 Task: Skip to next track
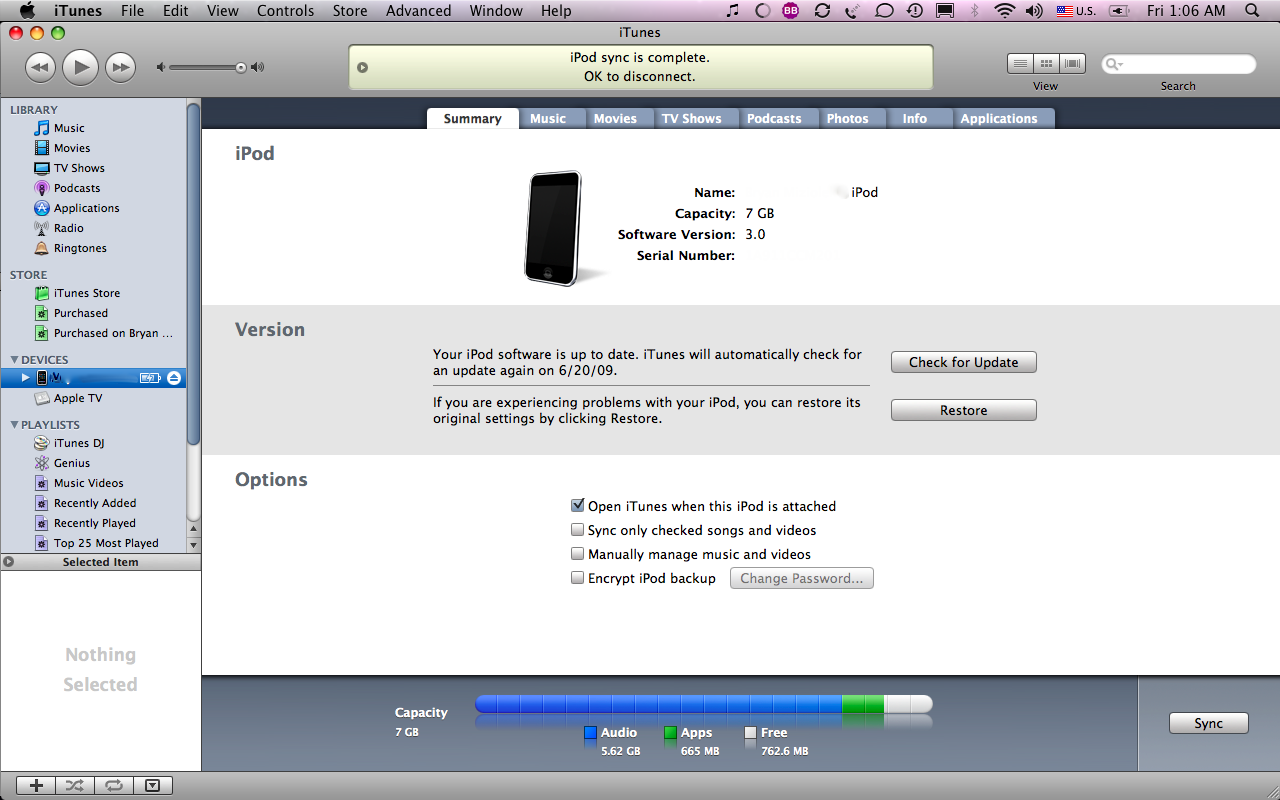coord(120,67)
